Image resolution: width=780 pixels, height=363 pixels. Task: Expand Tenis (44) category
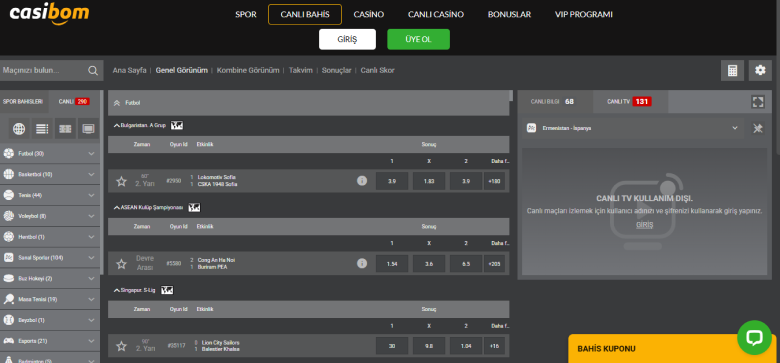(50, 195)
